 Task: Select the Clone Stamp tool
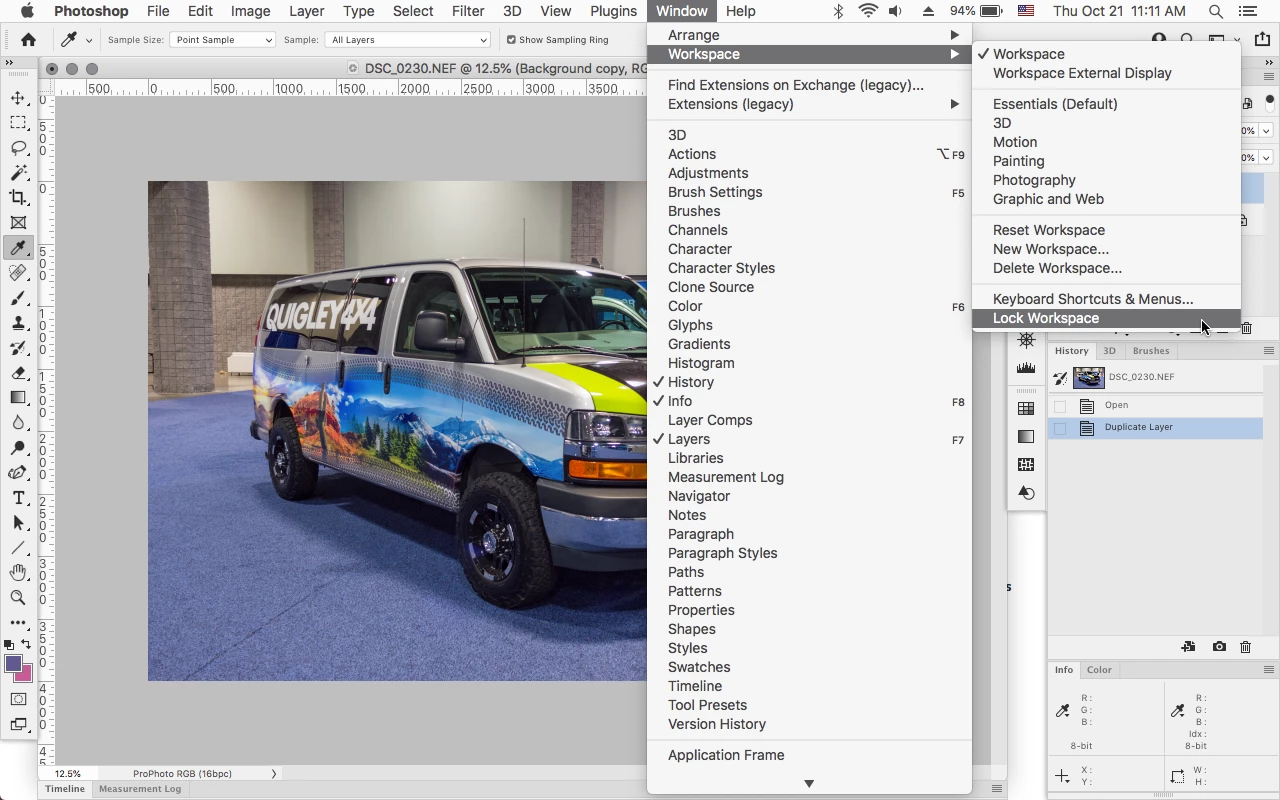click(x=18, y=323)
